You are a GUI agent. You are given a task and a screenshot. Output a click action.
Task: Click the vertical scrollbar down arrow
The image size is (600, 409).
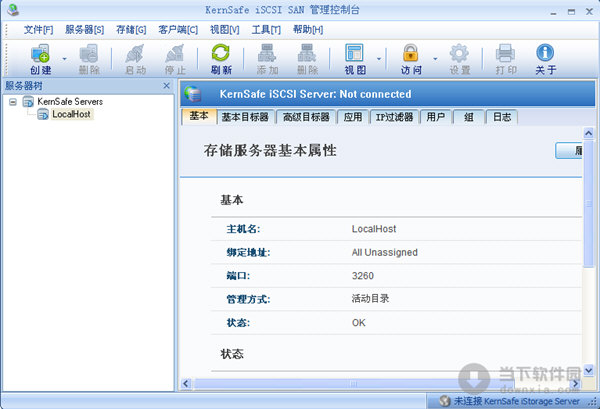tap(589, 370)
